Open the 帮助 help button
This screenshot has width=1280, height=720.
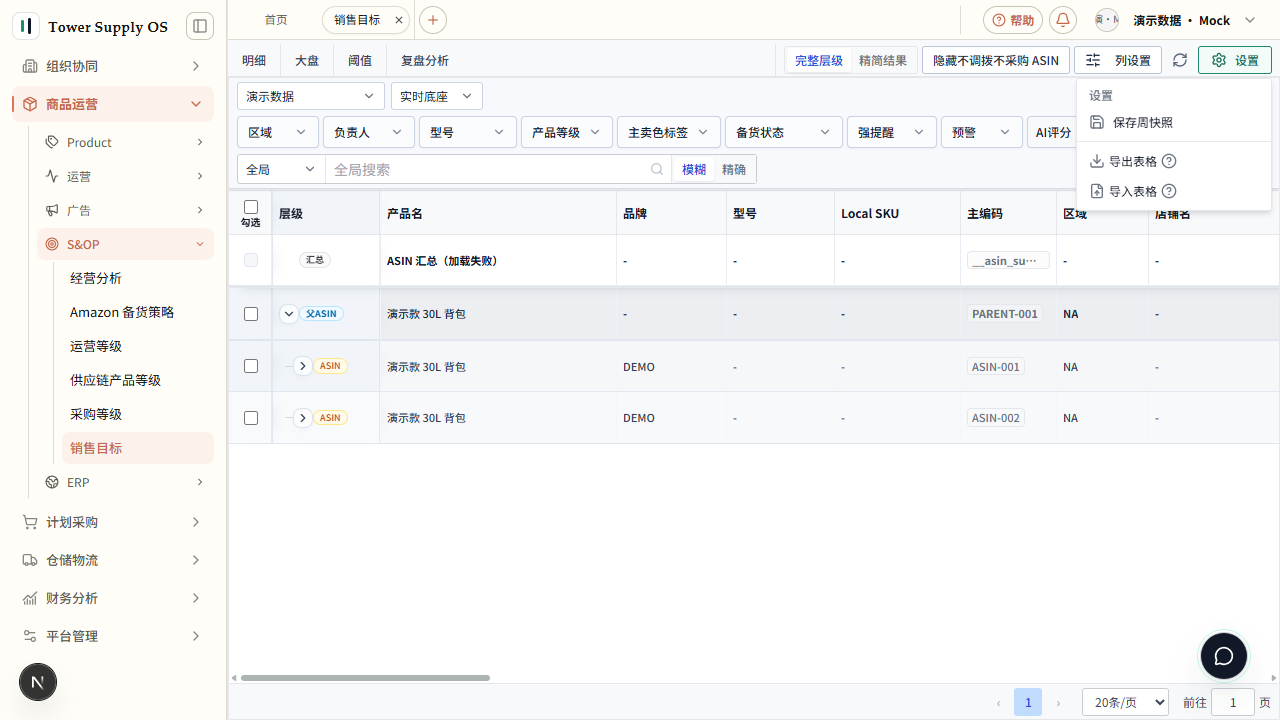click(1013, 20)
